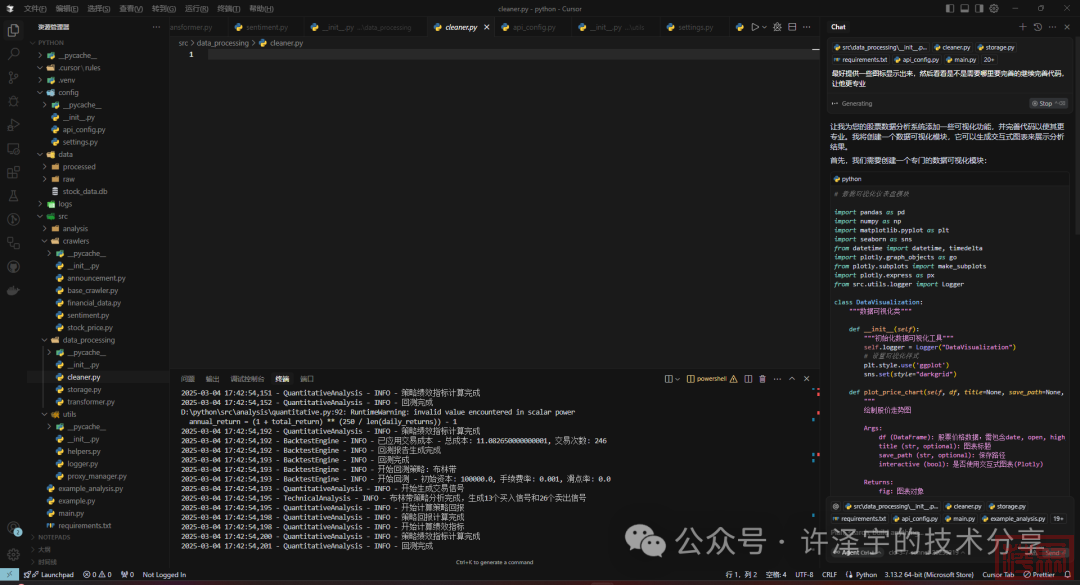Click the 20+ context files chip
The height and width of the screenshot is (585, 1080).
988,60
